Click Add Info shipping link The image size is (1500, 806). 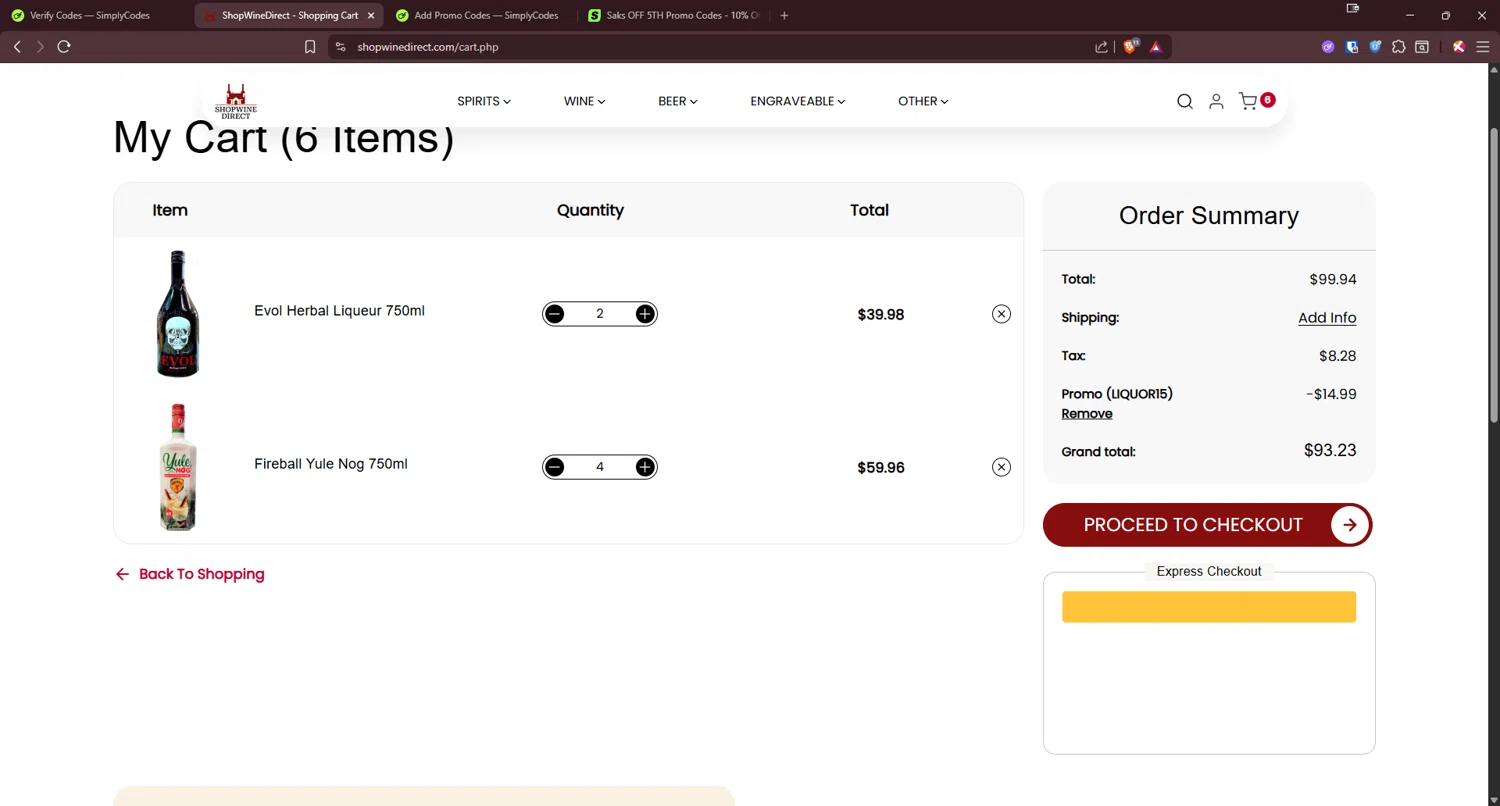click(x=1327, y=318)
